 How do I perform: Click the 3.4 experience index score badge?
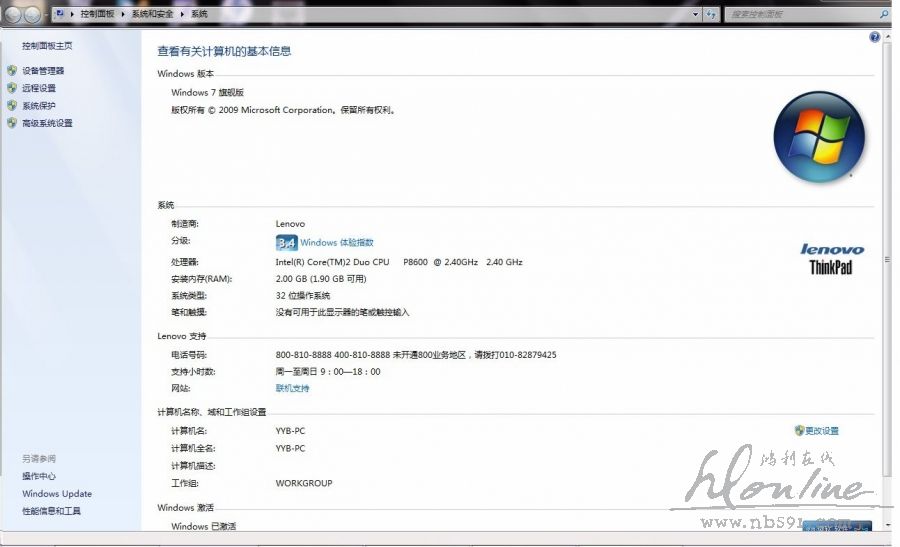pos(286,243)
